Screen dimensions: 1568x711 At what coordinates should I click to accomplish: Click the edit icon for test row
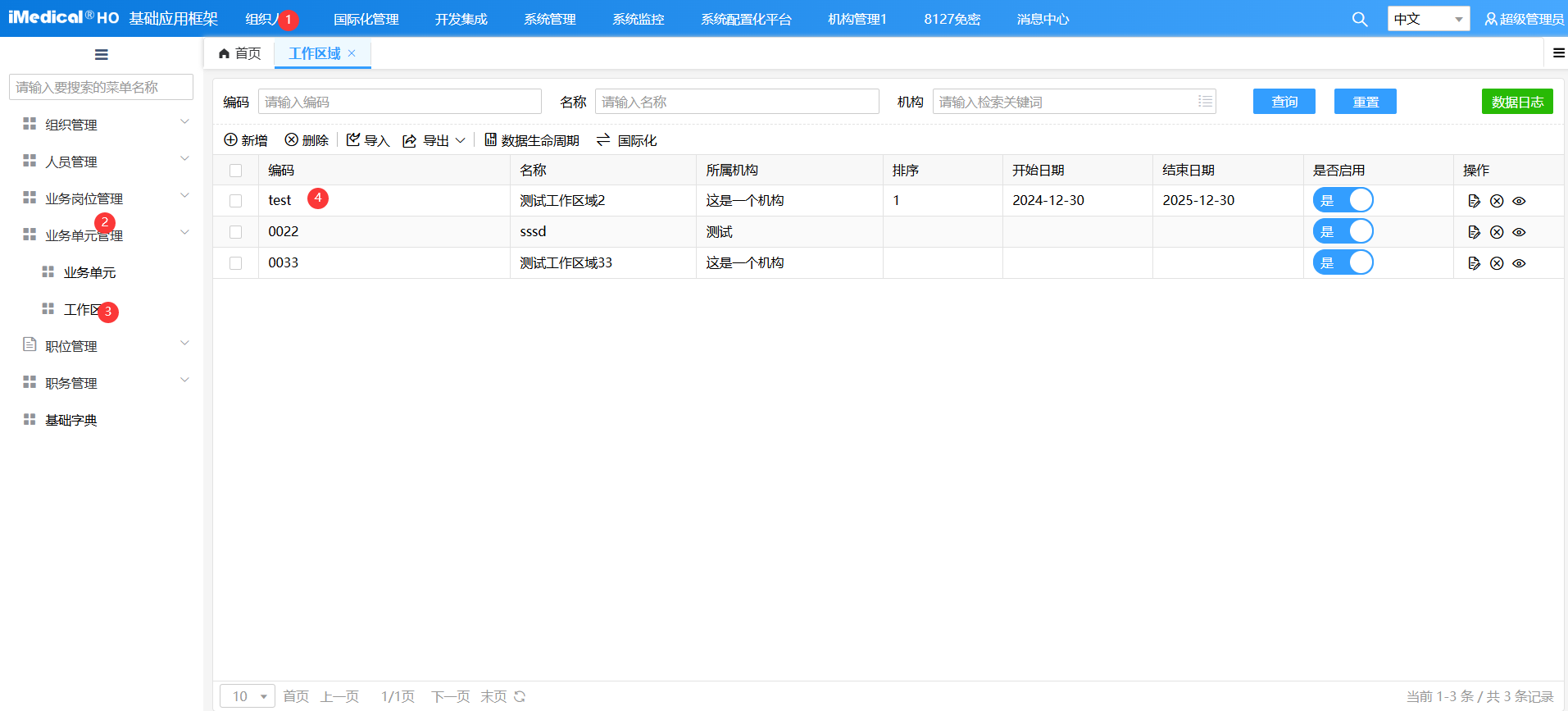[x=1474, y=201]
